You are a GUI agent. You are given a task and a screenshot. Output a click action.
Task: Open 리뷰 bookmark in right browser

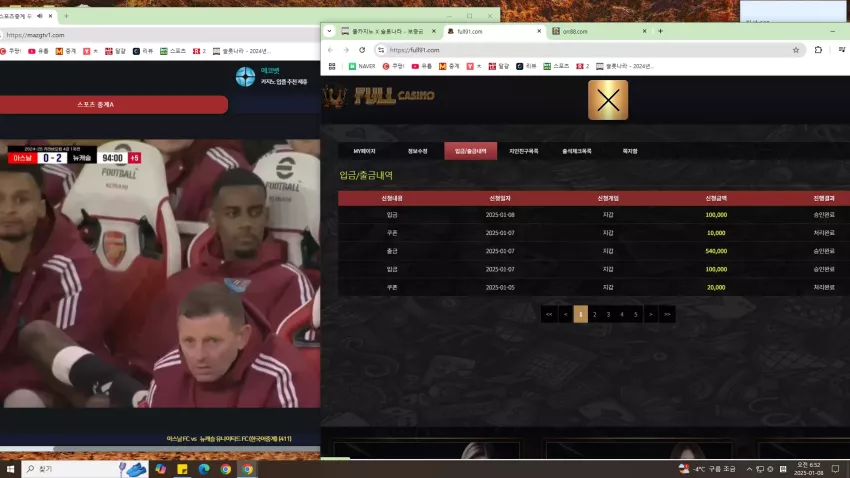pos(526,66)
